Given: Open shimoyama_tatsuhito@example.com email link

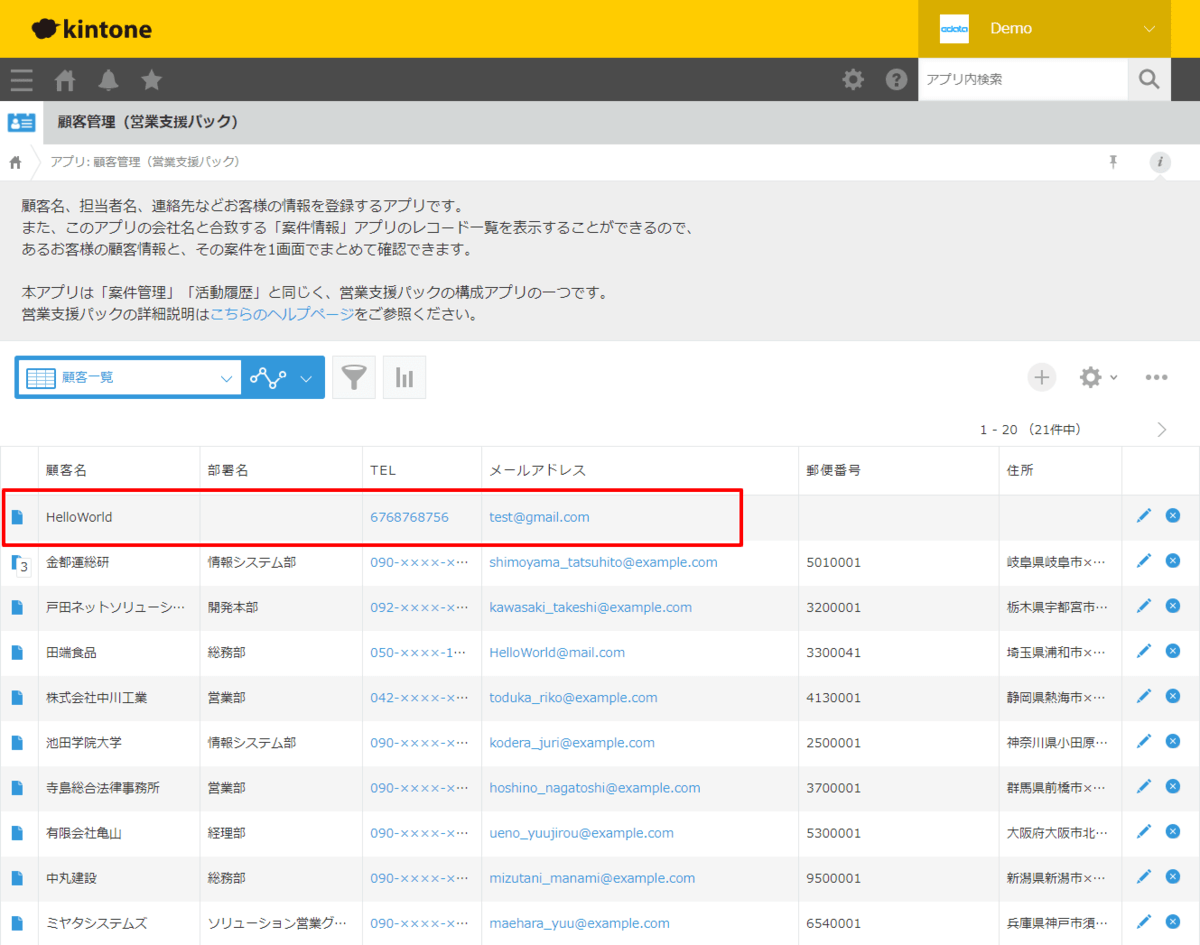Looking at the screenshot, I should [x=603, y=562].
